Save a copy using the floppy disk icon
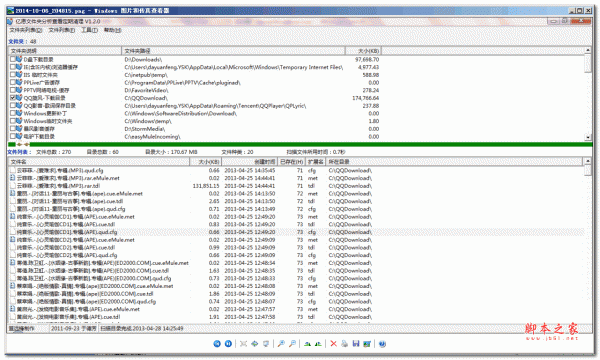600x360 pixels. click(356, 344)
